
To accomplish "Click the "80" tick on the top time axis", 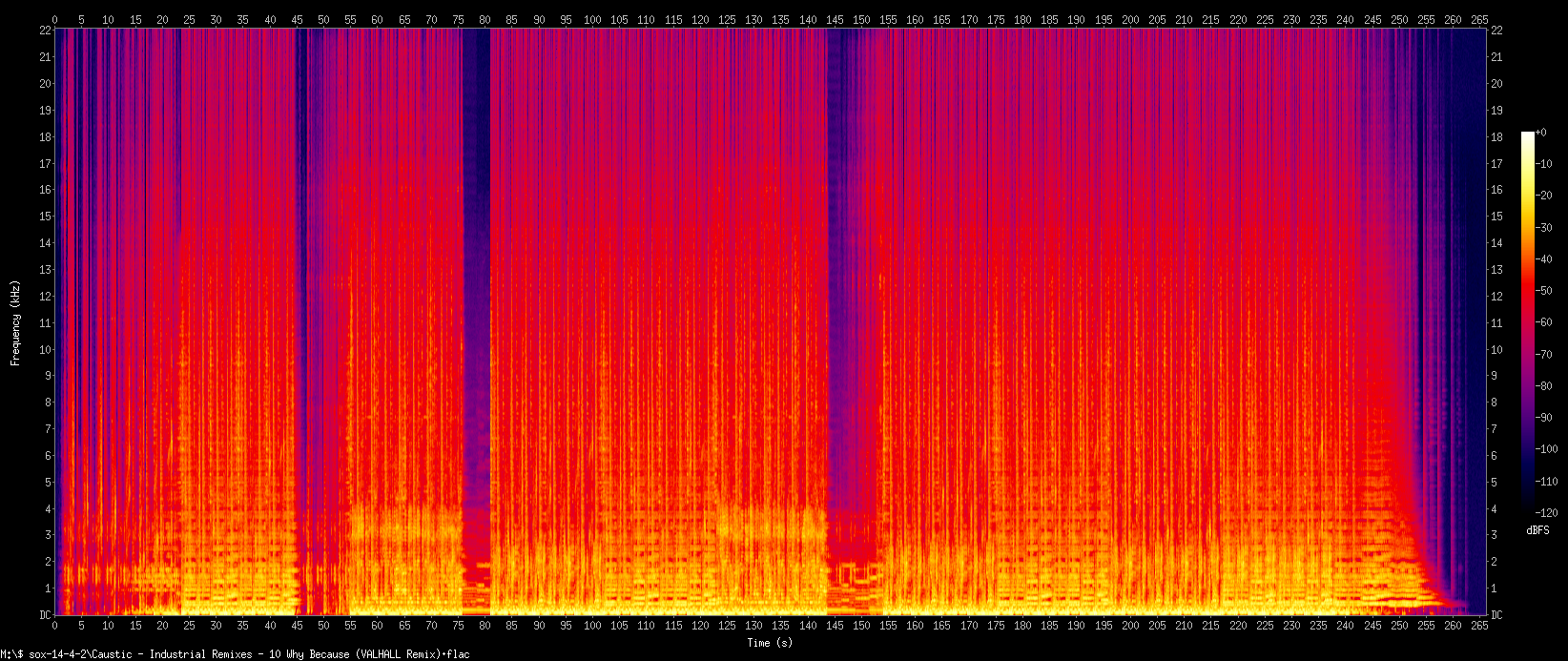I will [485, 19].
